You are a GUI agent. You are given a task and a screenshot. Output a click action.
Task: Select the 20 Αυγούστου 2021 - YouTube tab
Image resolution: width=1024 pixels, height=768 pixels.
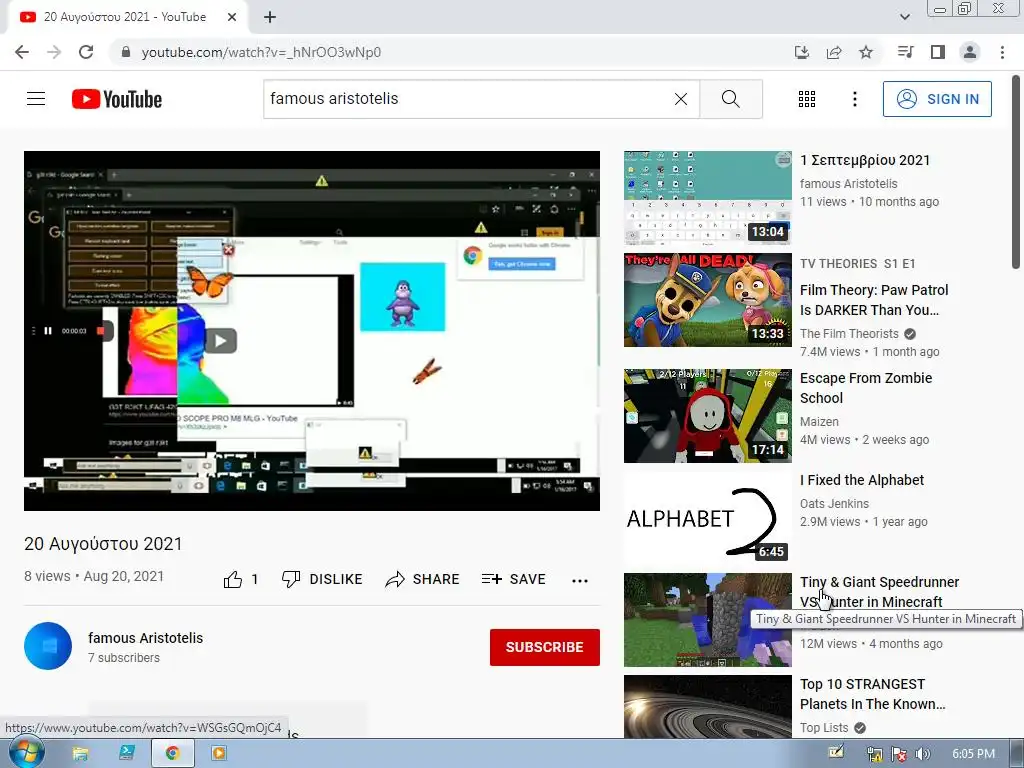tap(124, 17)
